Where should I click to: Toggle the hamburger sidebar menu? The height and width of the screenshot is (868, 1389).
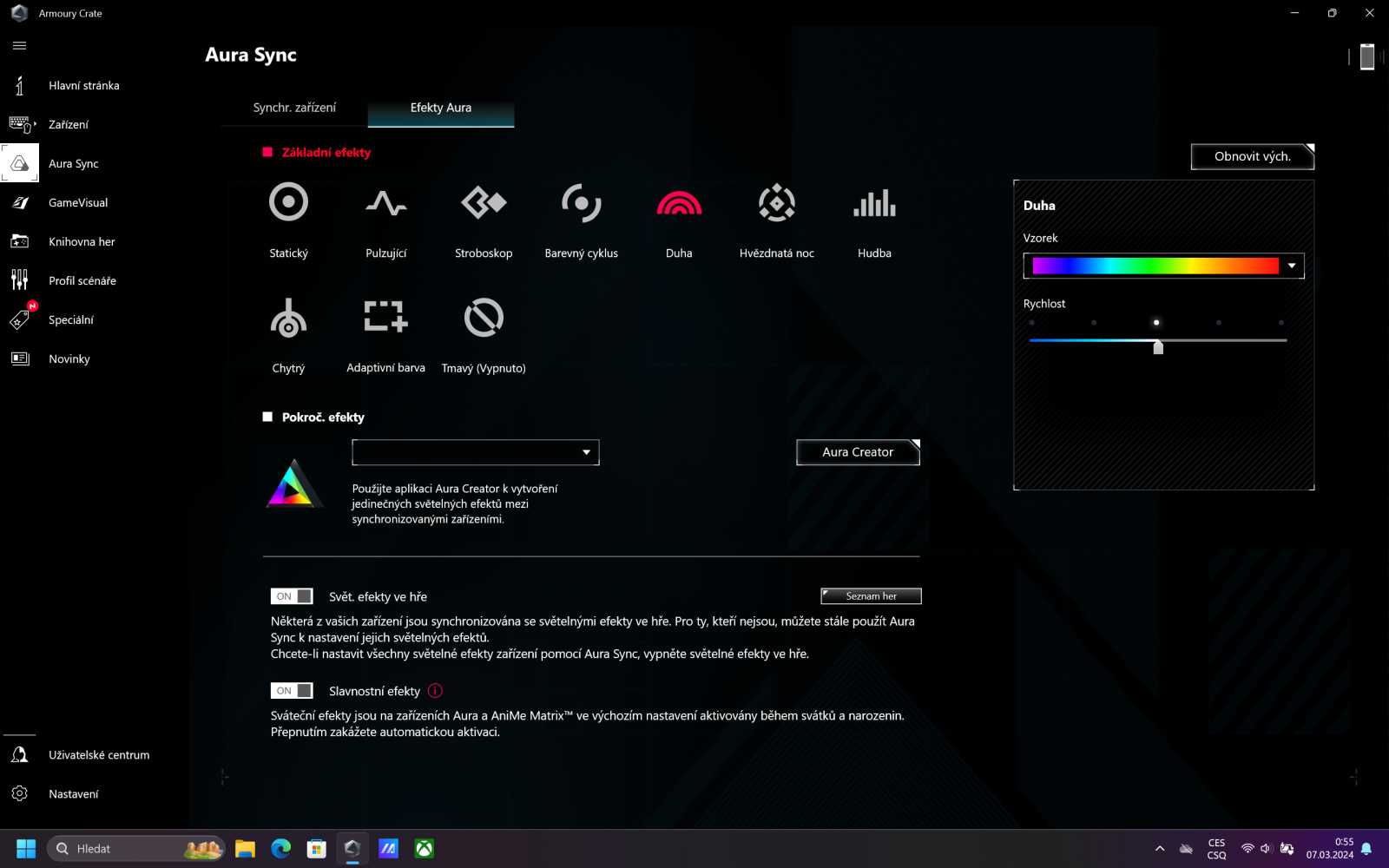(x=19, y=46)
